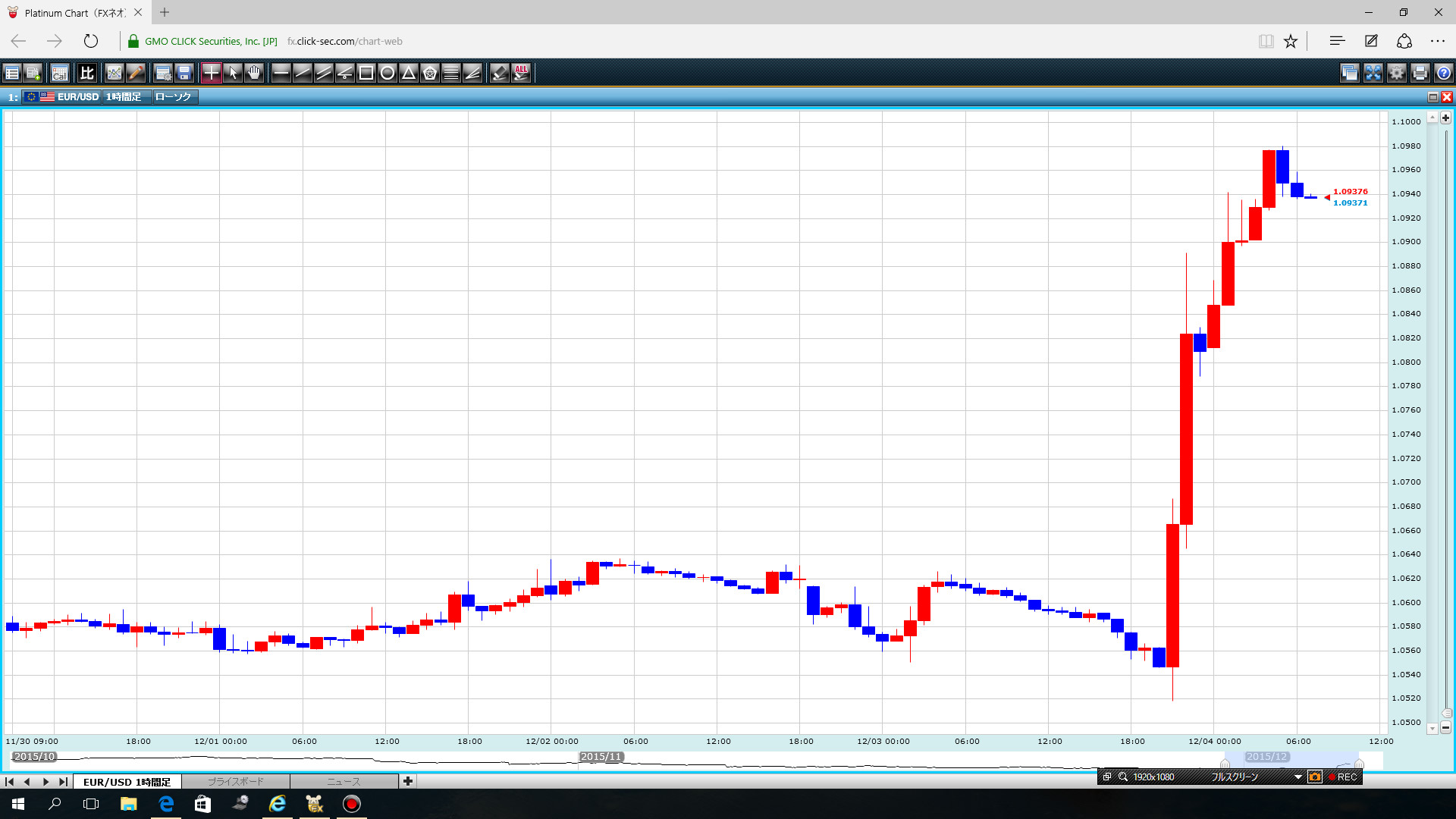The width and height of the screenshot is (1456, 819).
Task: Click the save chart floppy icon
Action: pos(184,73)
